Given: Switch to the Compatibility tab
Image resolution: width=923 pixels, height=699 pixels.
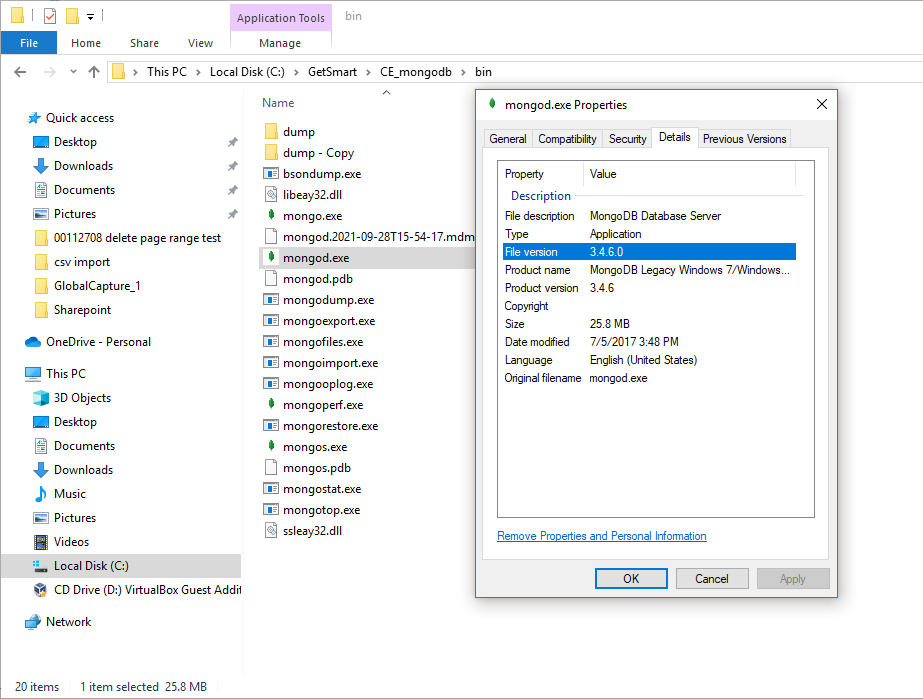Looking at the screenshot, I should tap(567, 139).
